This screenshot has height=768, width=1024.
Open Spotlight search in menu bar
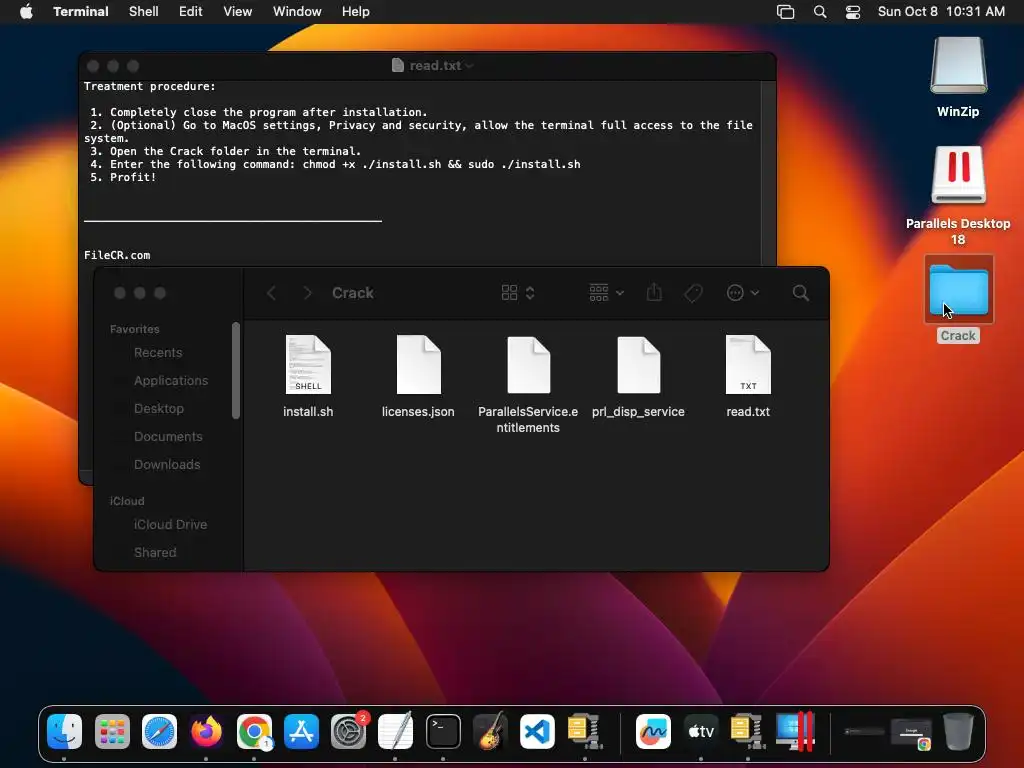click(x=820, y=12)
